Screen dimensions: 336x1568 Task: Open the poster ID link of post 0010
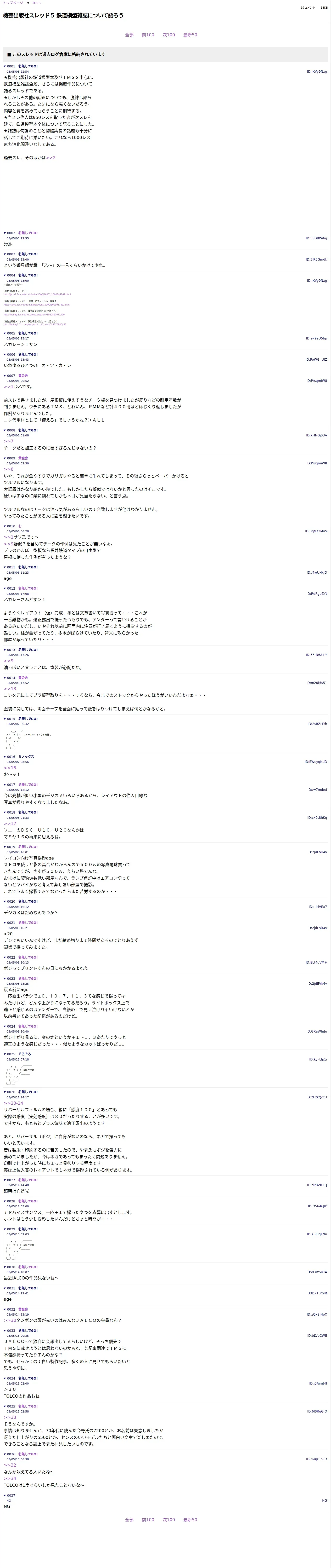click(x=316, y=531)
